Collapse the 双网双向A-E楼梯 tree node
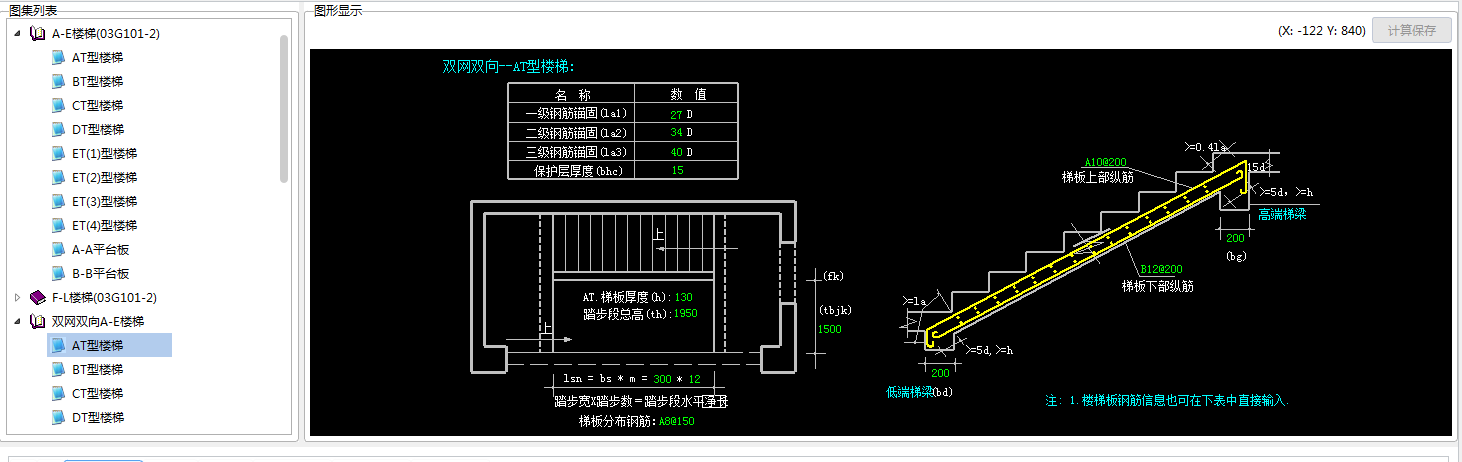The image size is (1462, 462). pos(17,321)
